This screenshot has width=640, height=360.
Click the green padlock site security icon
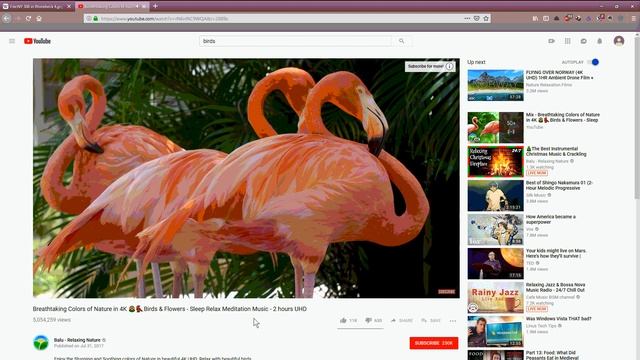pyautogui.click(x=96, y=18)
